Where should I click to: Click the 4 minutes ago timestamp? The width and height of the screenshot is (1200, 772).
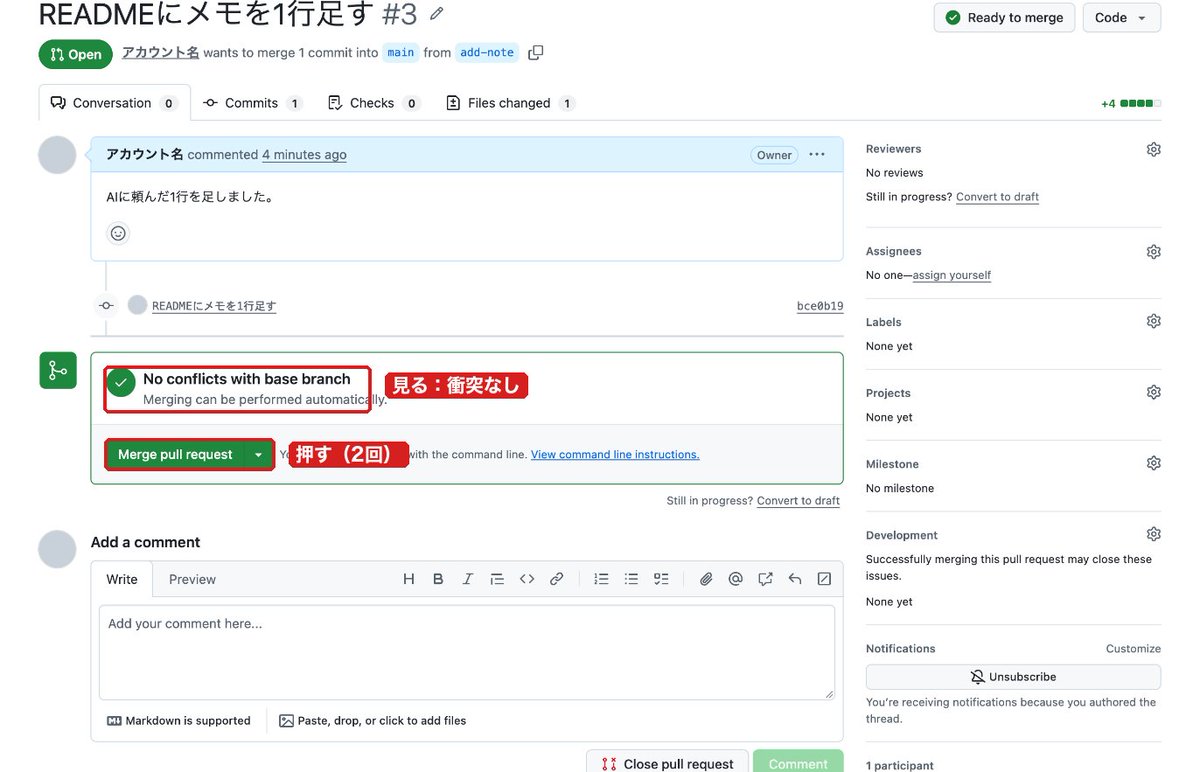[304, 155]
